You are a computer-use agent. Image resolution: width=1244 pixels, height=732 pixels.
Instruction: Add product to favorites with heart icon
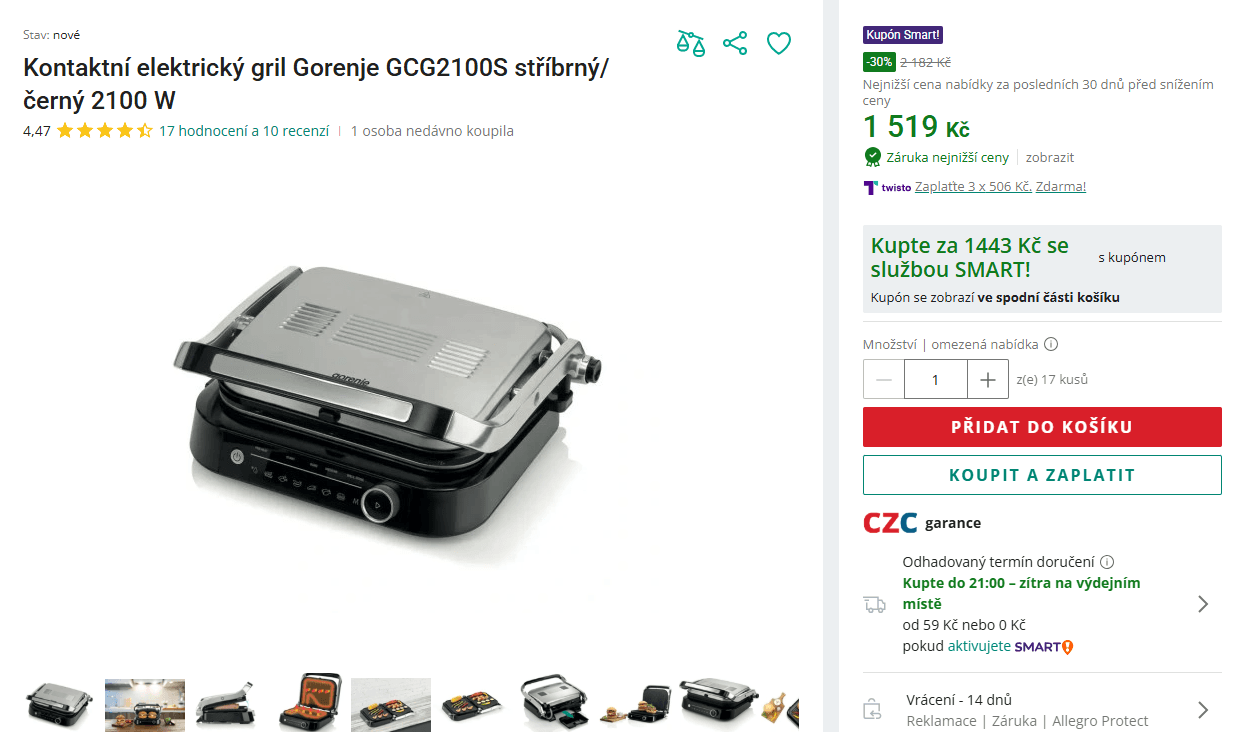click(x=779, y=43)
